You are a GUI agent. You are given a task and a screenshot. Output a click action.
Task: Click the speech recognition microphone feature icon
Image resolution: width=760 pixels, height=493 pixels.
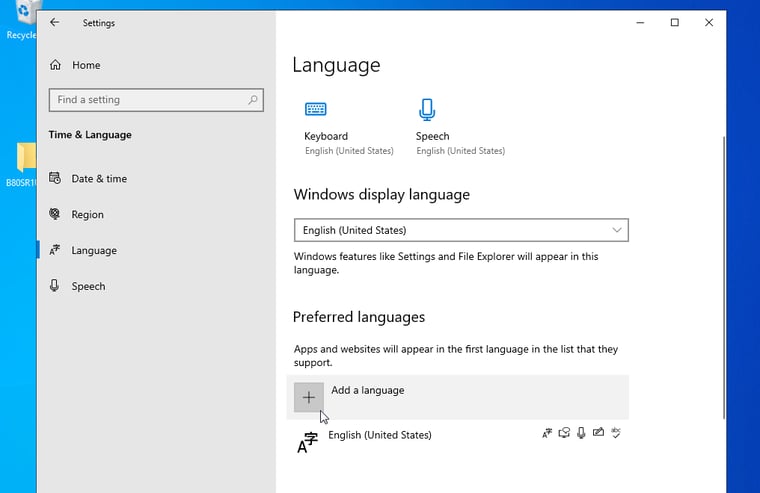[581, 433]
